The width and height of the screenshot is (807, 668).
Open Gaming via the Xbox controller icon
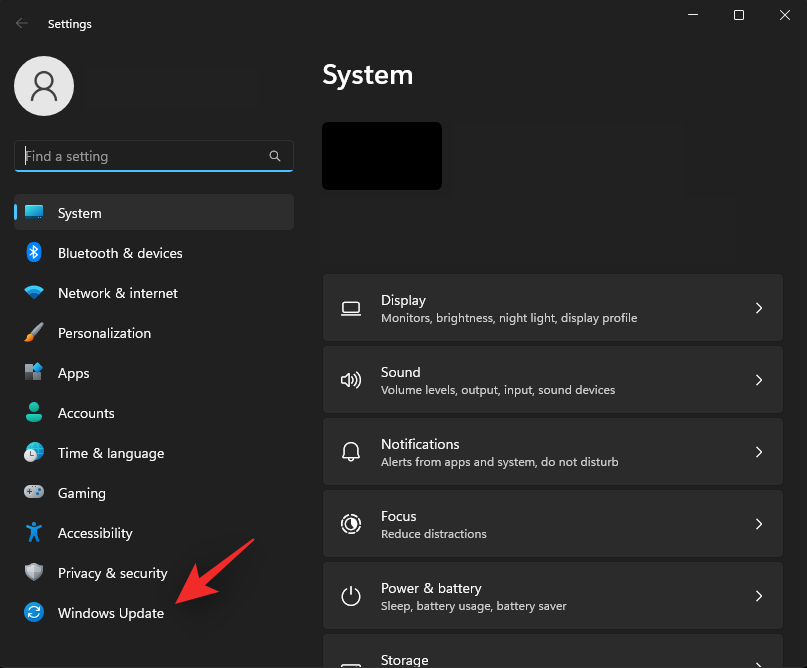tap(34, 493)
